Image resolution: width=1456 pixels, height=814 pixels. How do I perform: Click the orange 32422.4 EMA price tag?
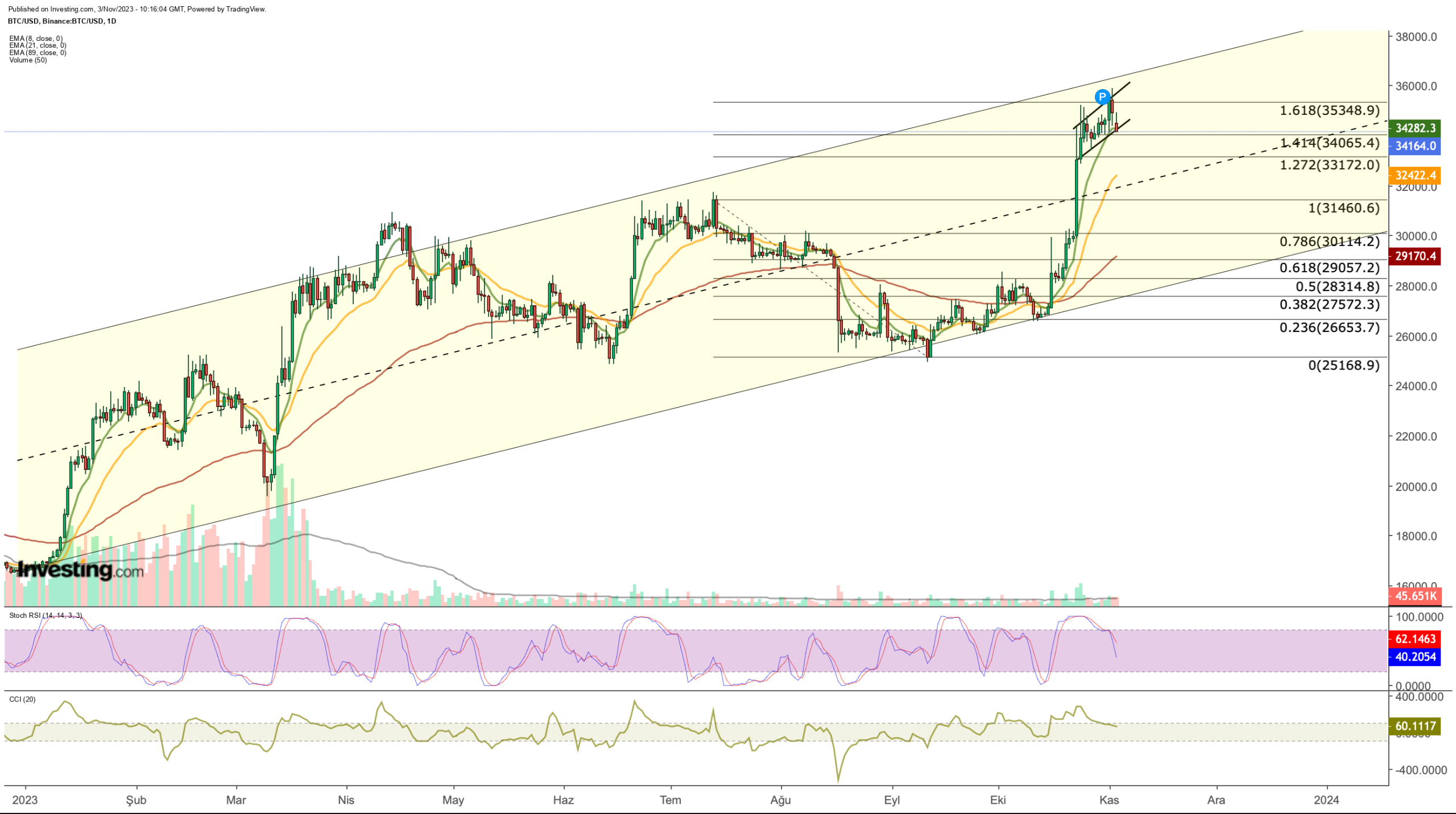[1414, 176]
